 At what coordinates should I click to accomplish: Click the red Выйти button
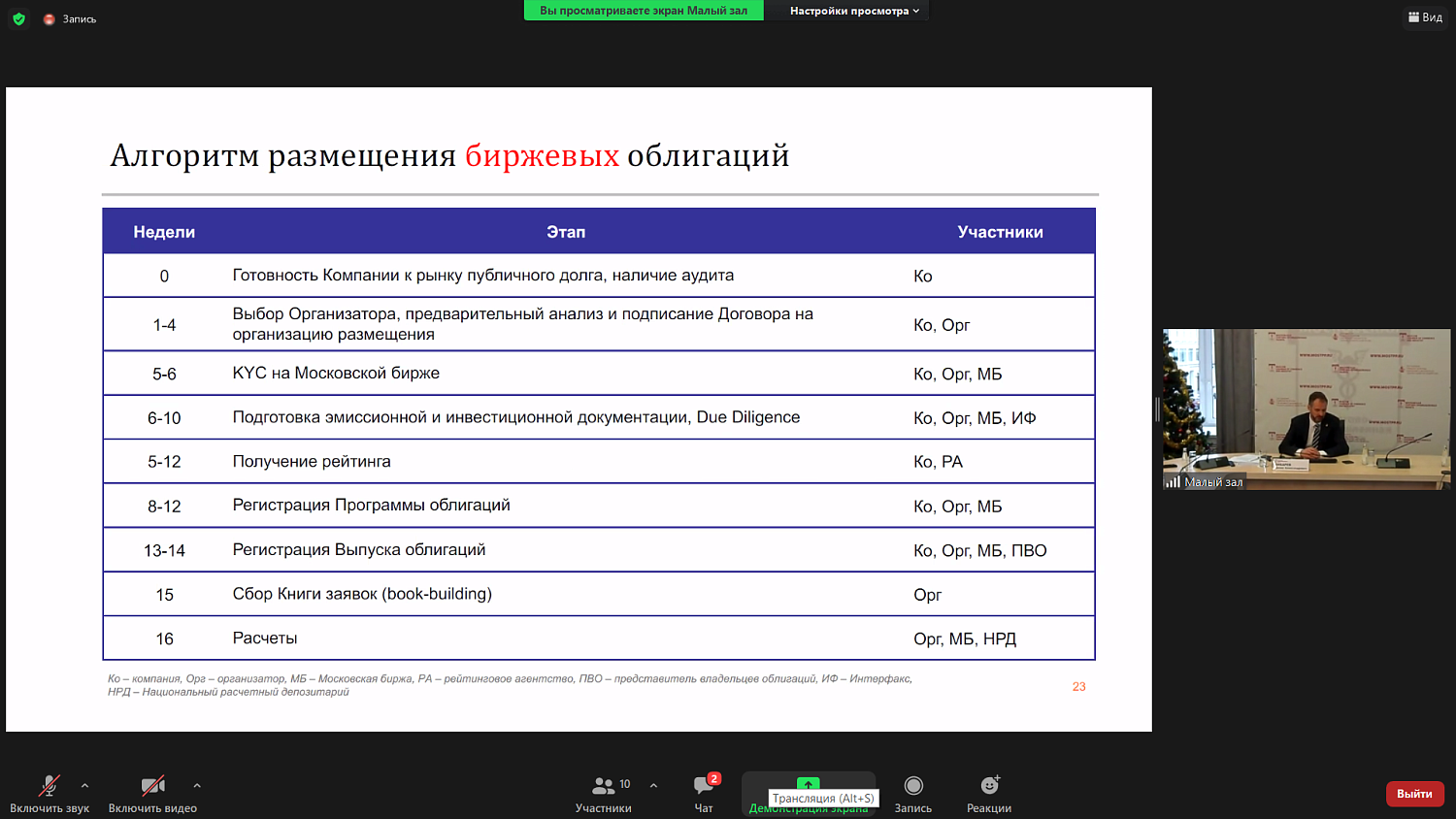tap(1414, 794)
